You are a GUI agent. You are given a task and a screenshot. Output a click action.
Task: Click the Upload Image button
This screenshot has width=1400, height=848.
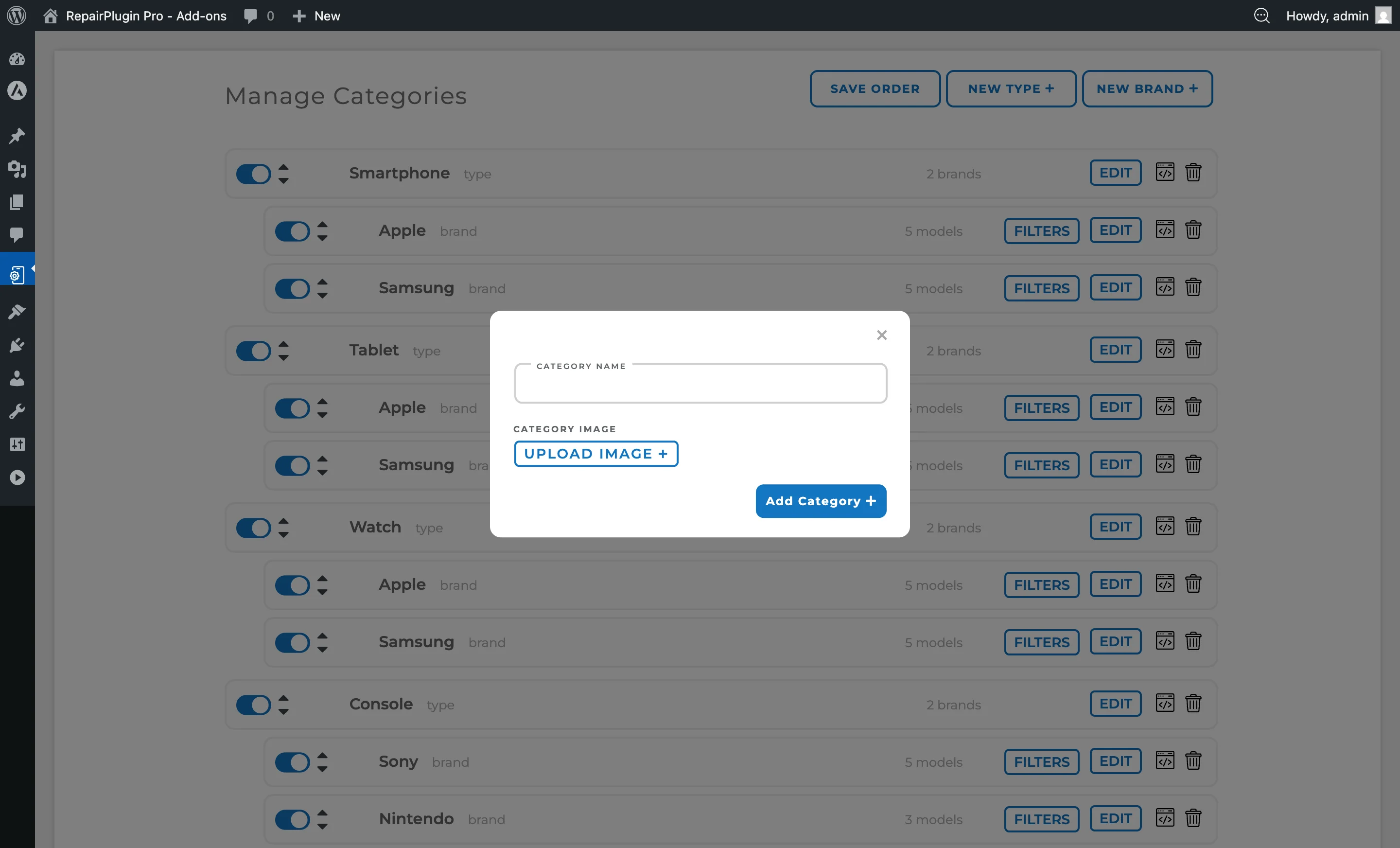pyautogui.click(x=595, y=453)
